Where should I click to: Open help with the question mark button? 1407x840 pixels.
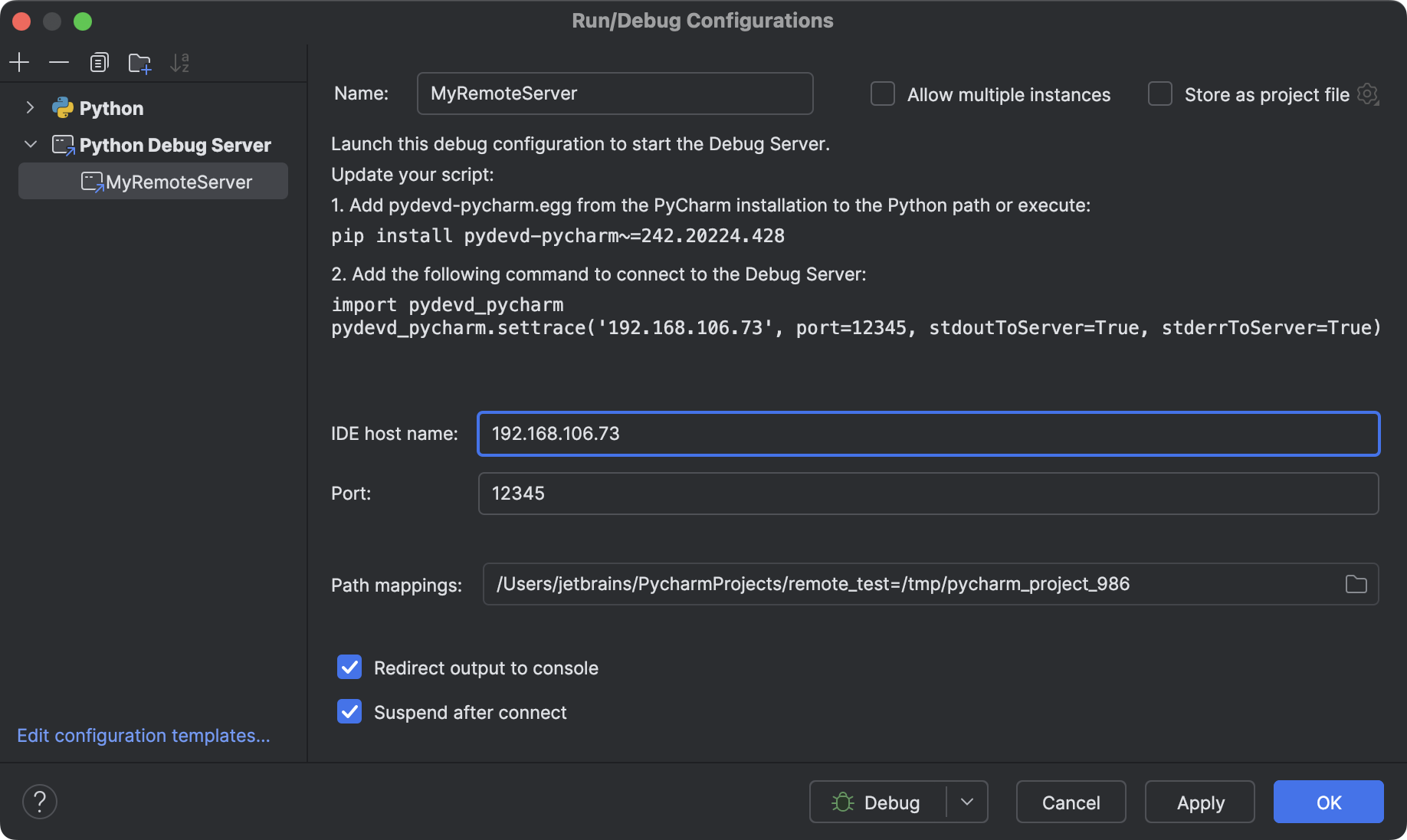(x=40, y=802)
